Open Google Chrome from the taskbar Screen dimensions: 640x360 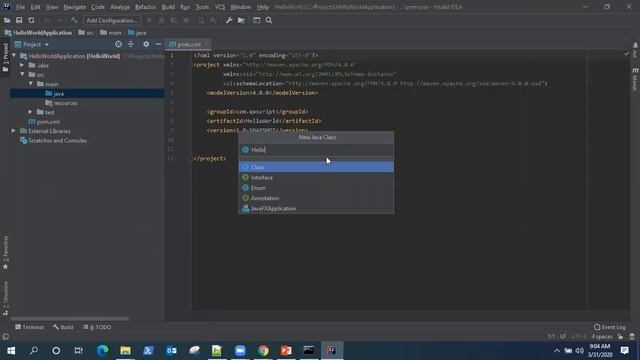point(263,351)
